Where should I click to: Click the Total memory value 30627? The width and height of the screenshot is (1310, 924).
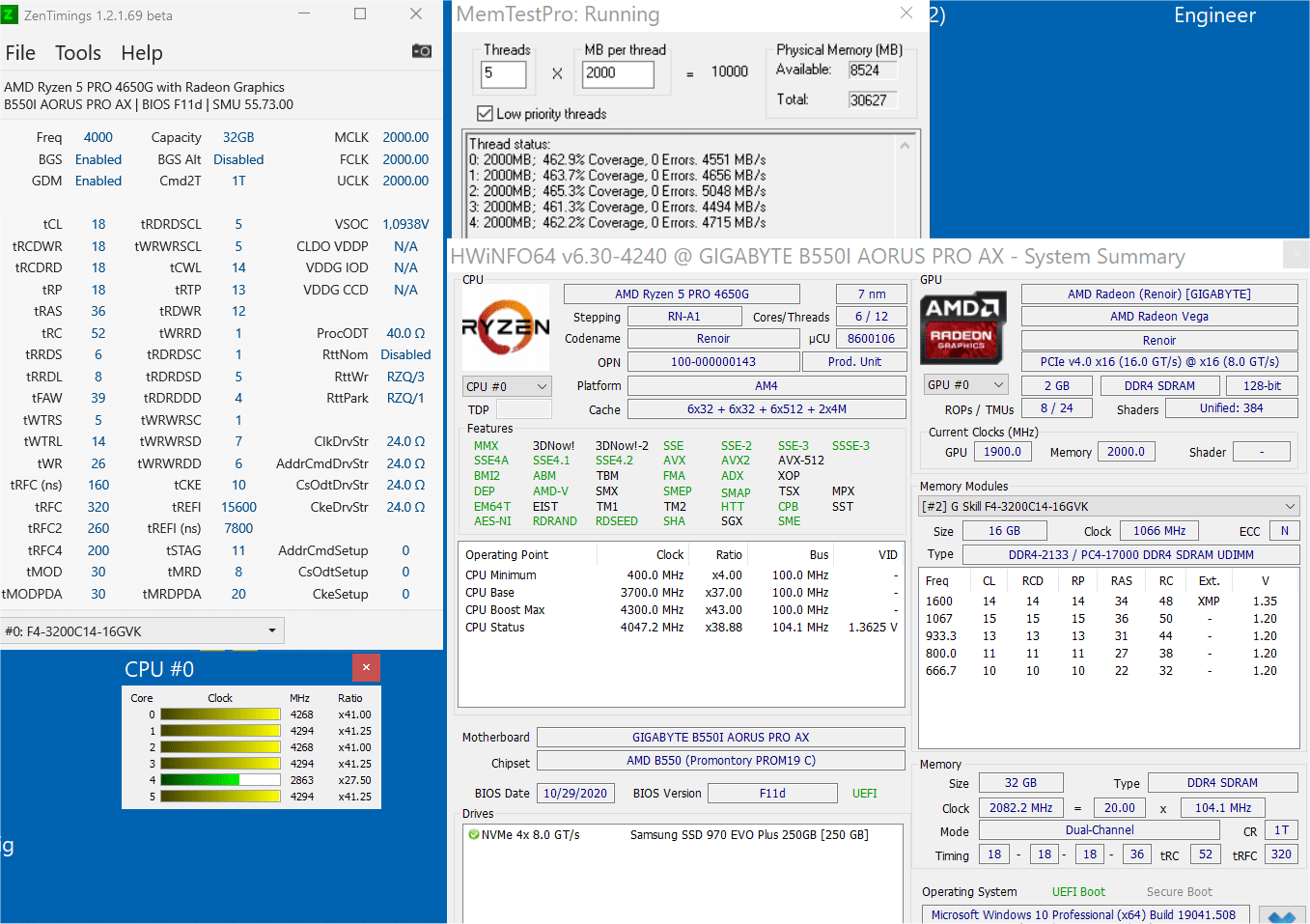[x=873, y=99]
